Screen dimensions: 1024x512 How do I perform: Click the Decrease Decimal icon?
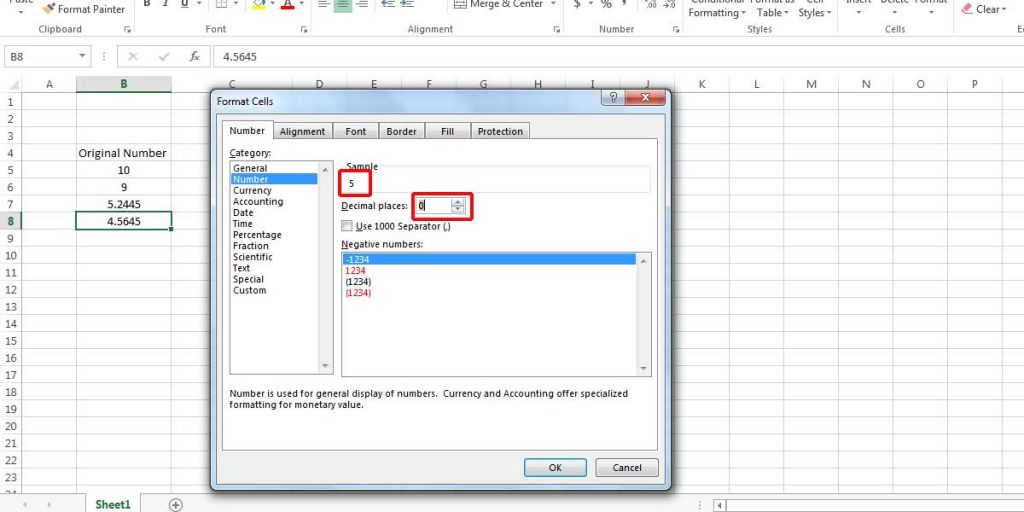click(x=669, y=4)
